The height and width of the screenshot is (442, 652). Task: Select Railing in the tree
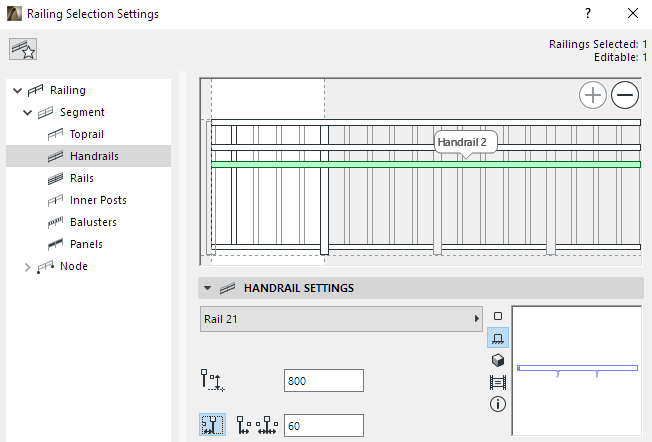[68, 90]
